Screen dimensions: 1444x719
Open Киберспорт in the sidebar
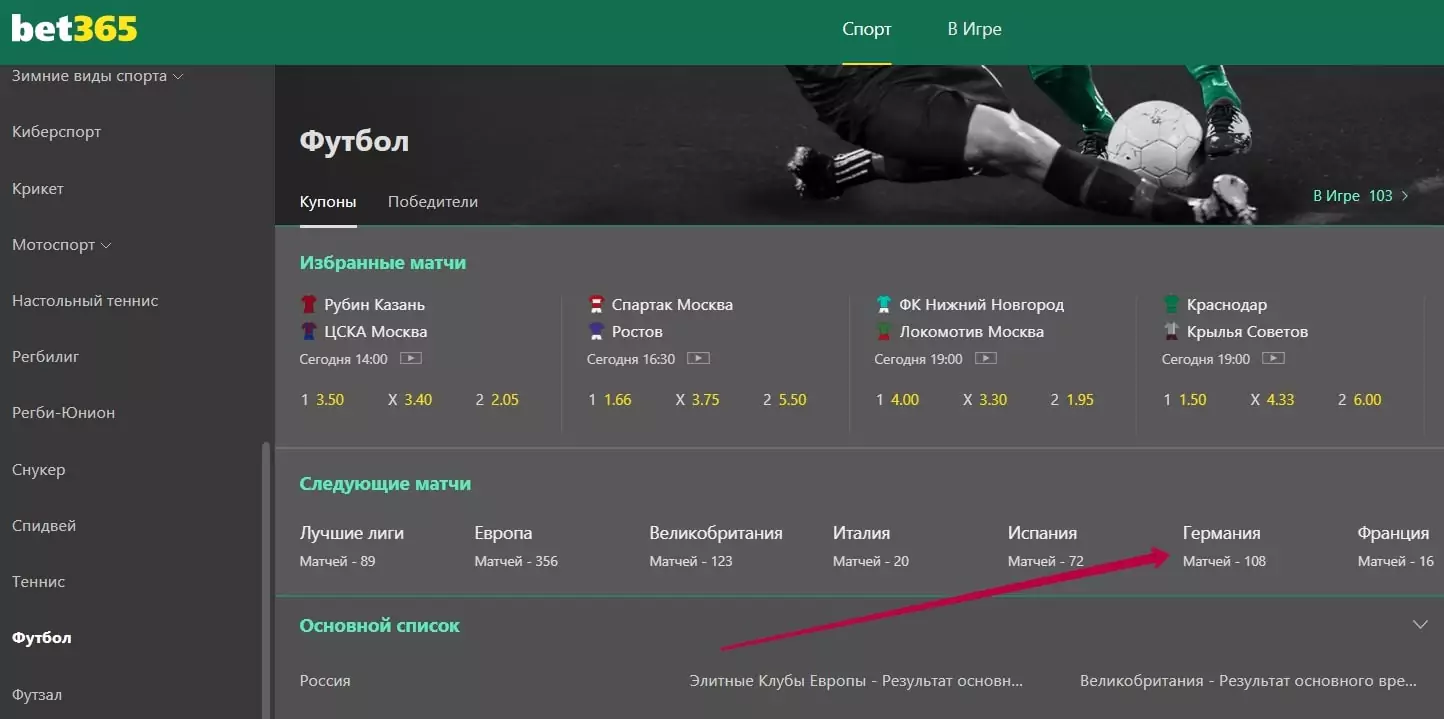[x=57, y=132]
